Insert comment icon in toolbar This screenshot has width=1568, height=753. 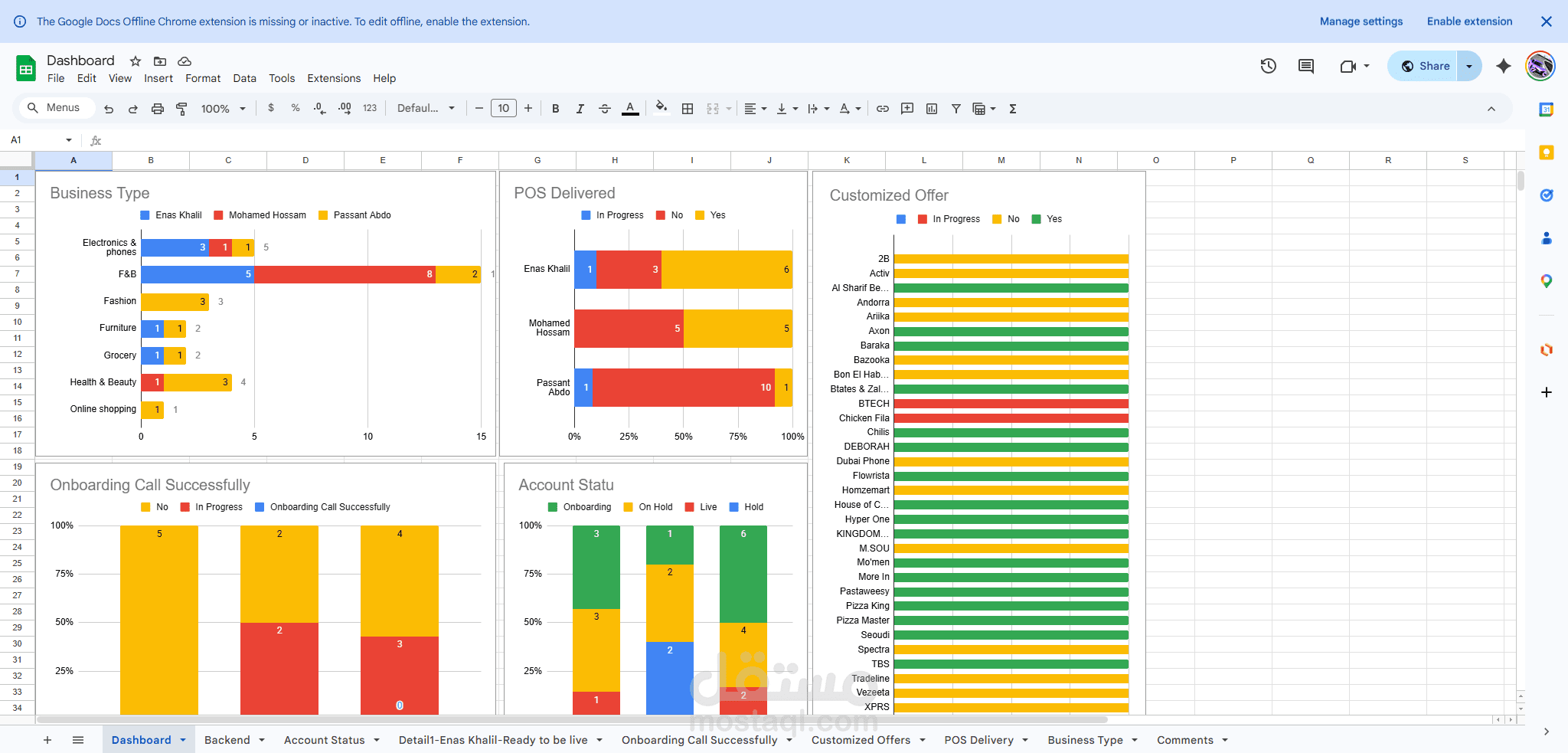pos(907,109)
